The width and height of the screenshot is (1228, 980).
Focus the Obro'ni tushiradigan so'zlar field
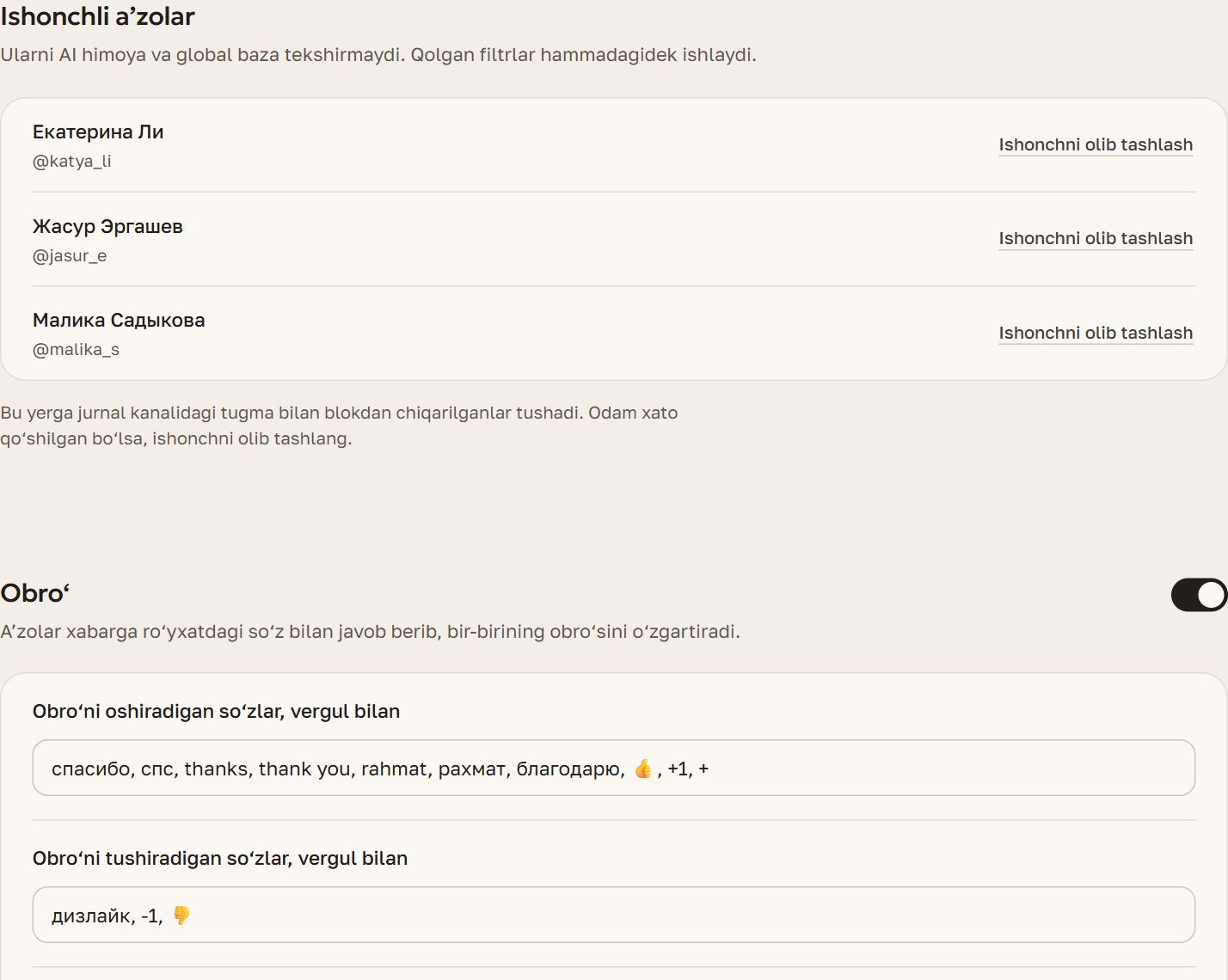(x=614, y=915)
